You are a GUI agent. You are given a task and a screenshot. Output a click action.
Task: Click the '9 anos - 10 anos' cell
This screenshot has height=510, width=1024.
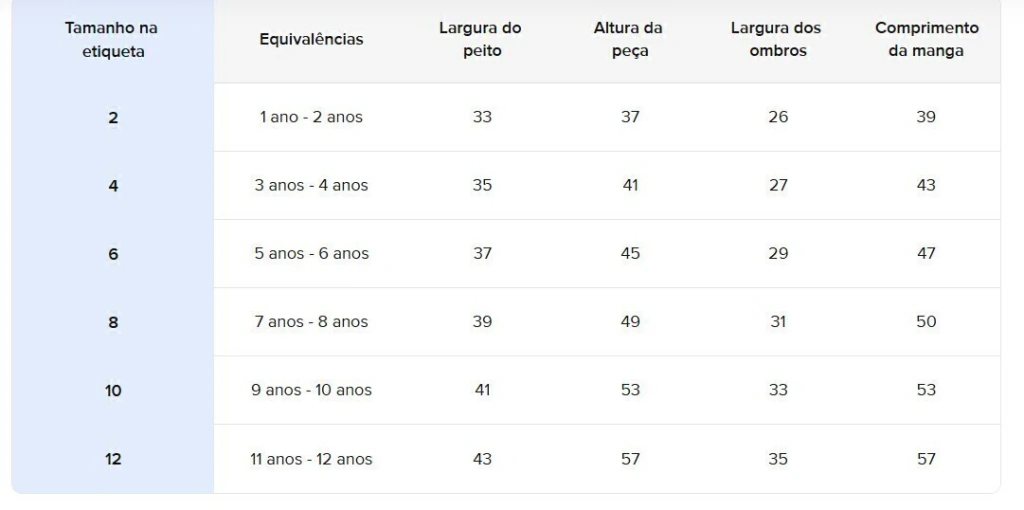[312, 390]
